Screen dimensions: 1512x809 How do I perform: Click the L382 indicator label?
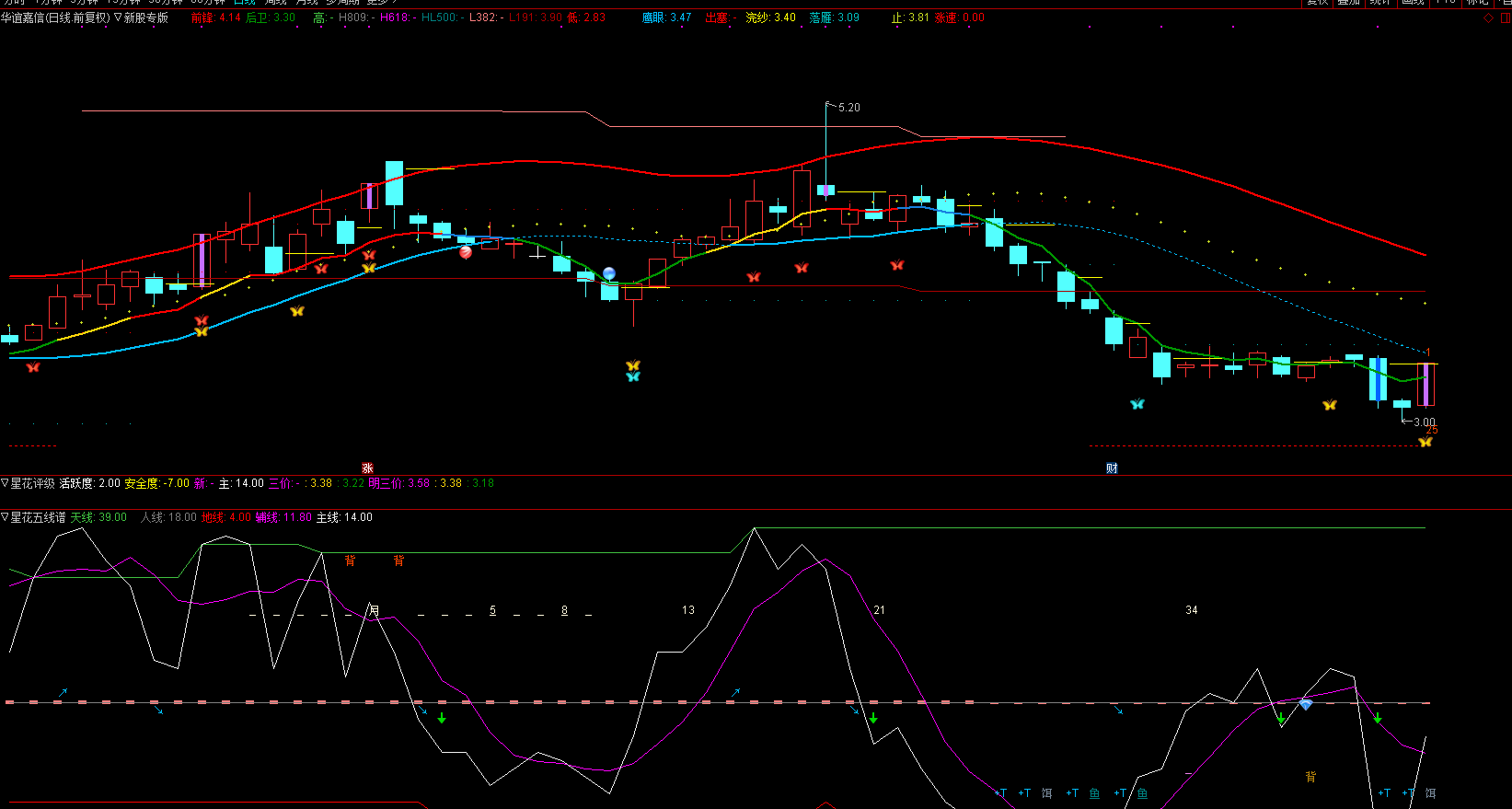coord(487,17)
